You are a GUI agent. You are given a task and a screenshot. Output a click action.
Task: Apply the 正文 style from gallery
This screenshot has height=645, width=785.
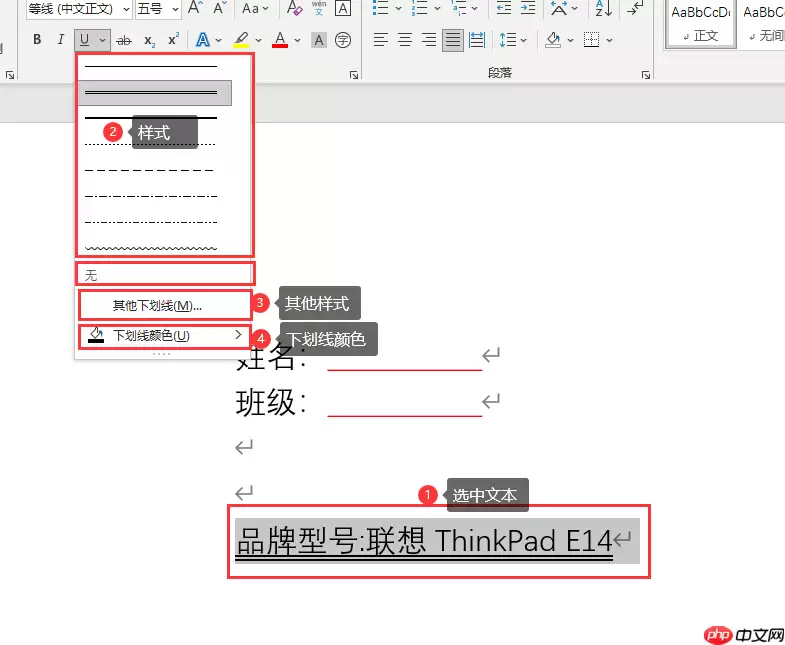tap(700, 24)
